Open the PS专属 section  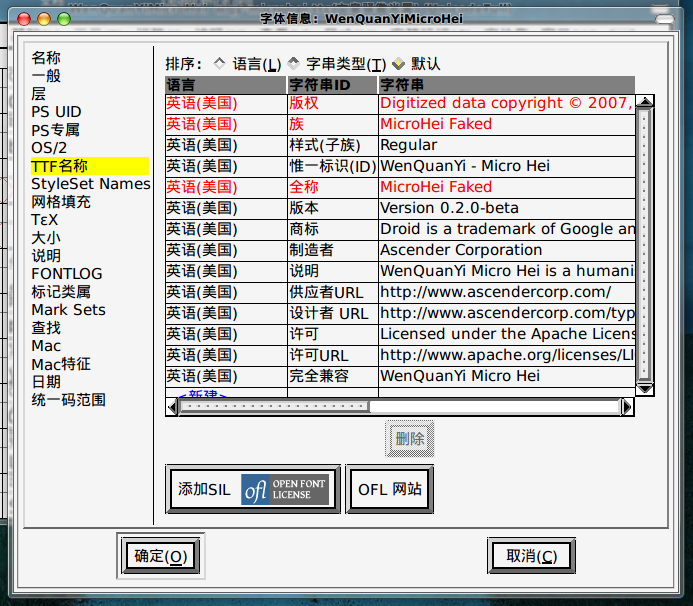coord(55,130)
